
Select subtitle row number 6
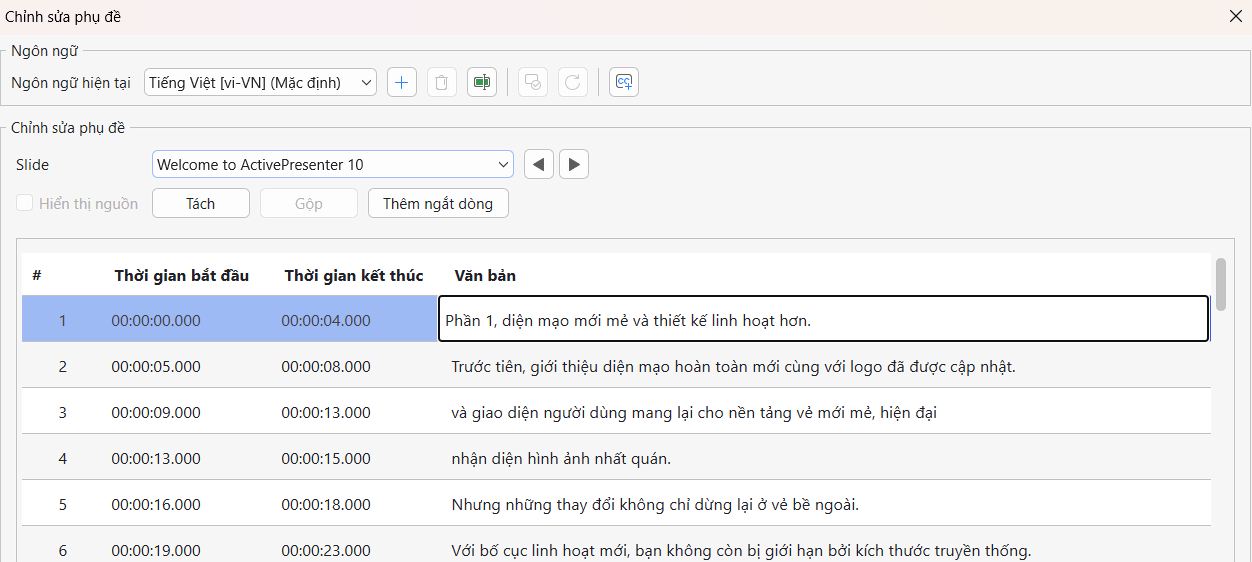[x=62, y=550]
